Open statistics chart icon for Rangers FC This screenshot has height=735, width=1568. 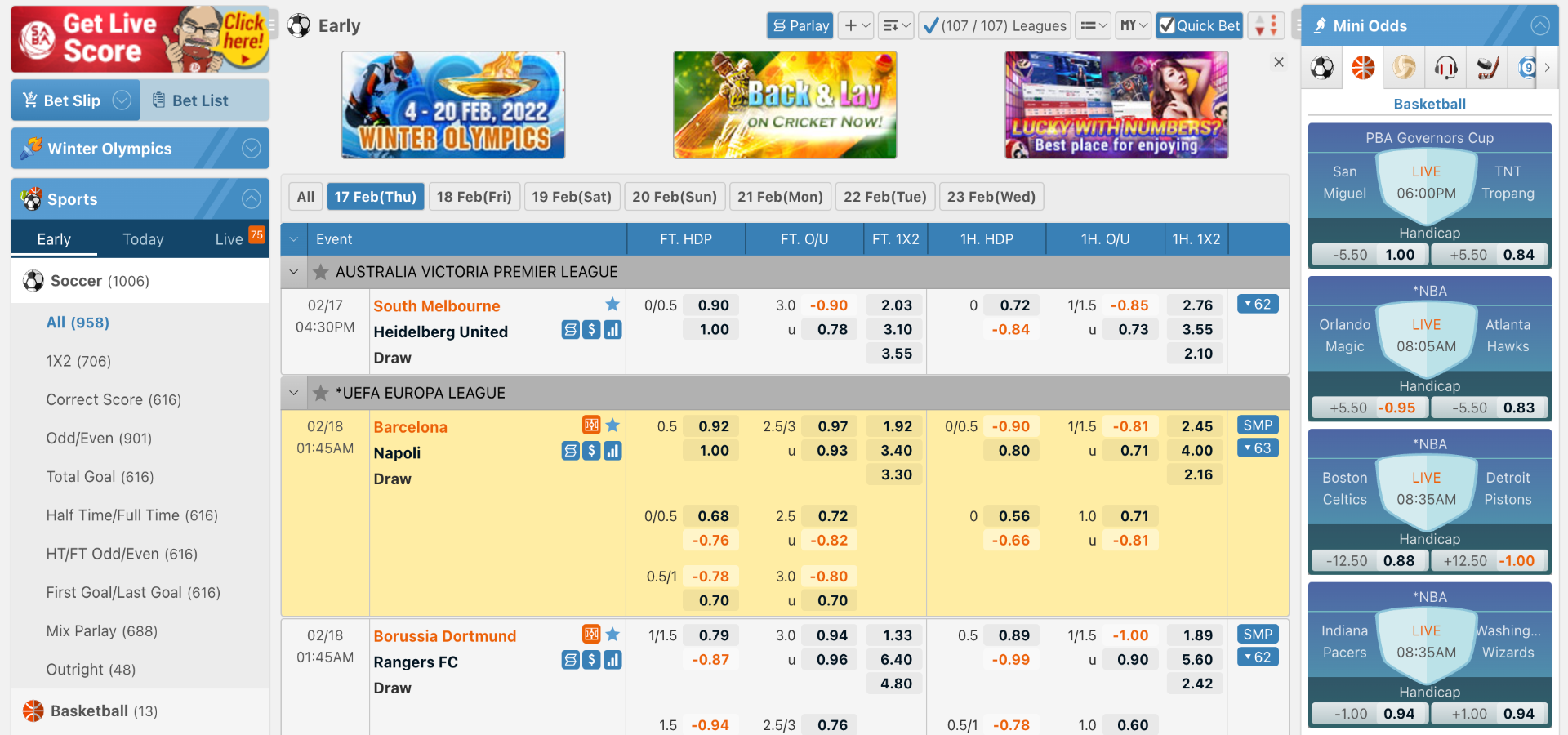pyautogui.click(x=612, y=660)
